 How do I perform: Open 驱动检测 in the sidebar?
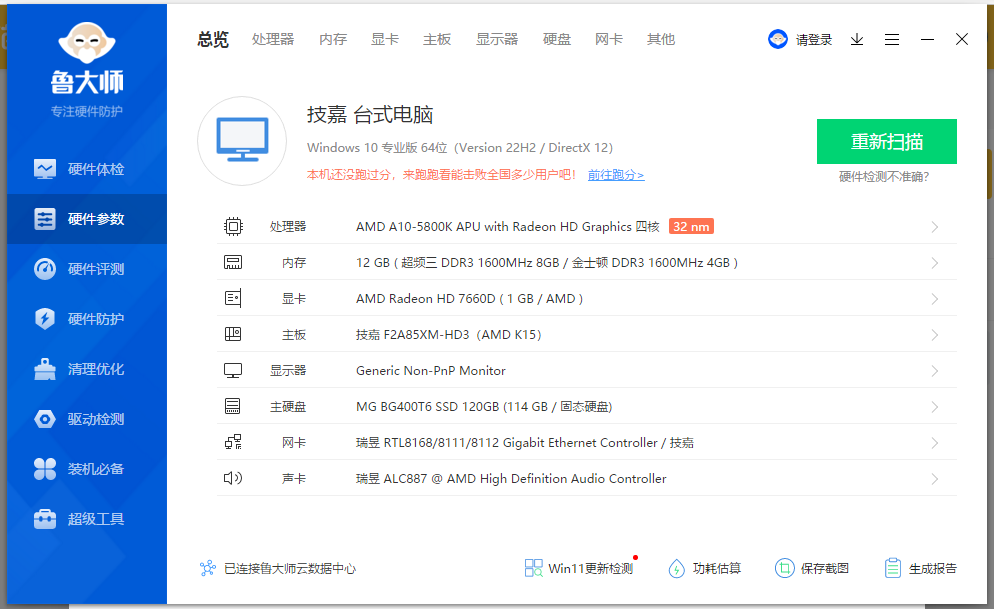click(87, 419)
